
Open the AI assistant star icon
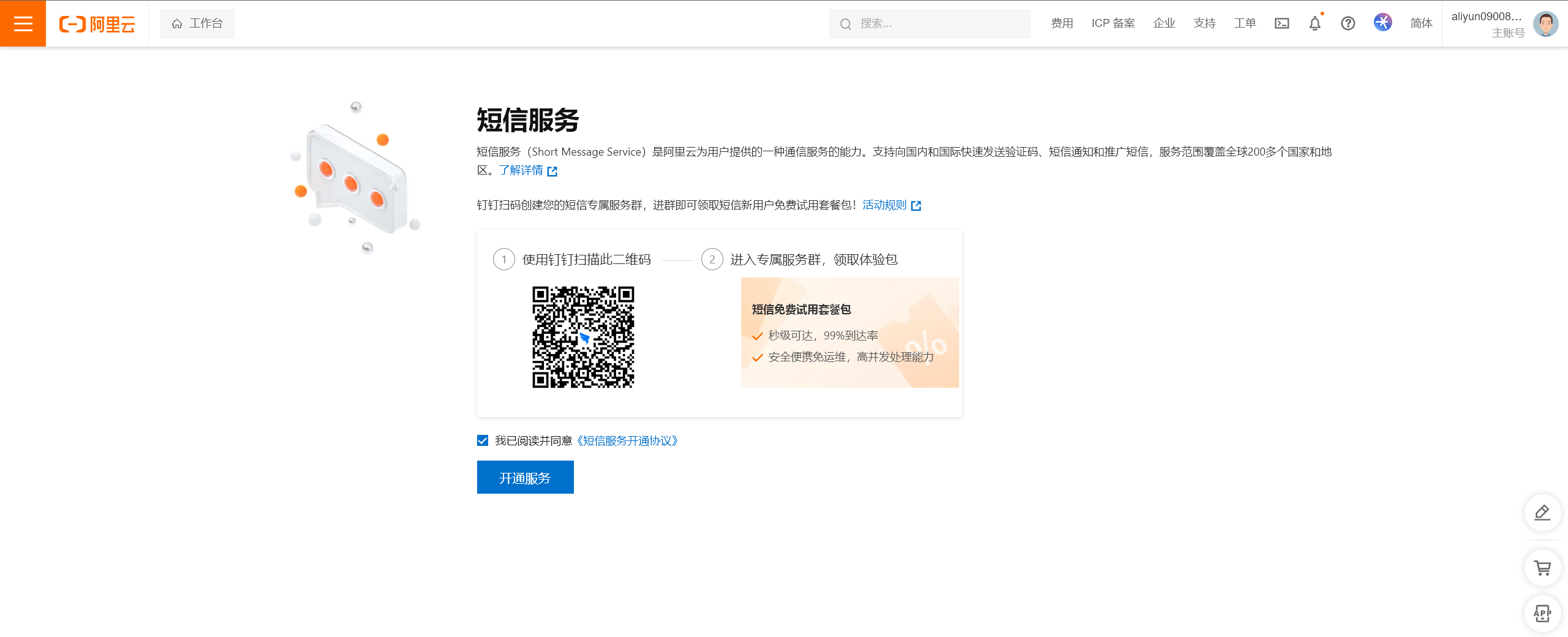pyautogui.click(x=1383, y=23)
